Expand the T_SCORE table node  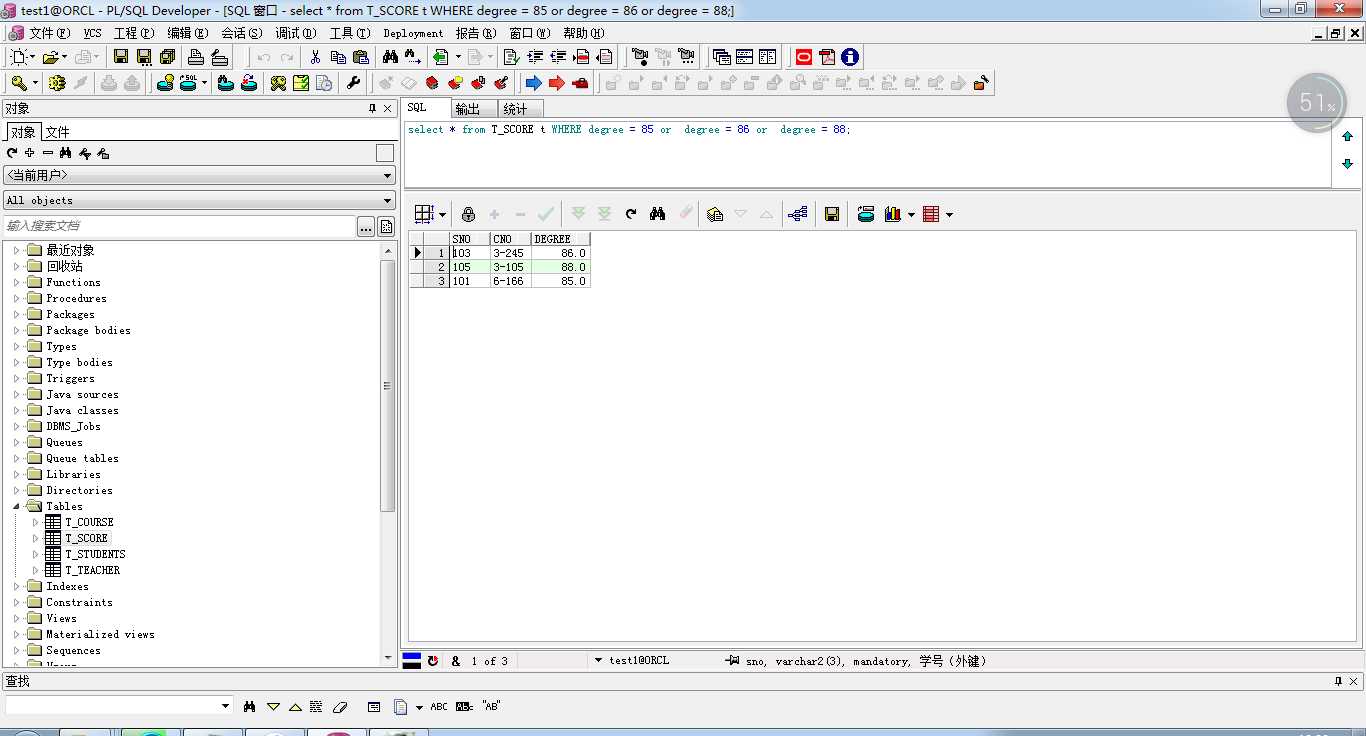[x=36, y=538]
